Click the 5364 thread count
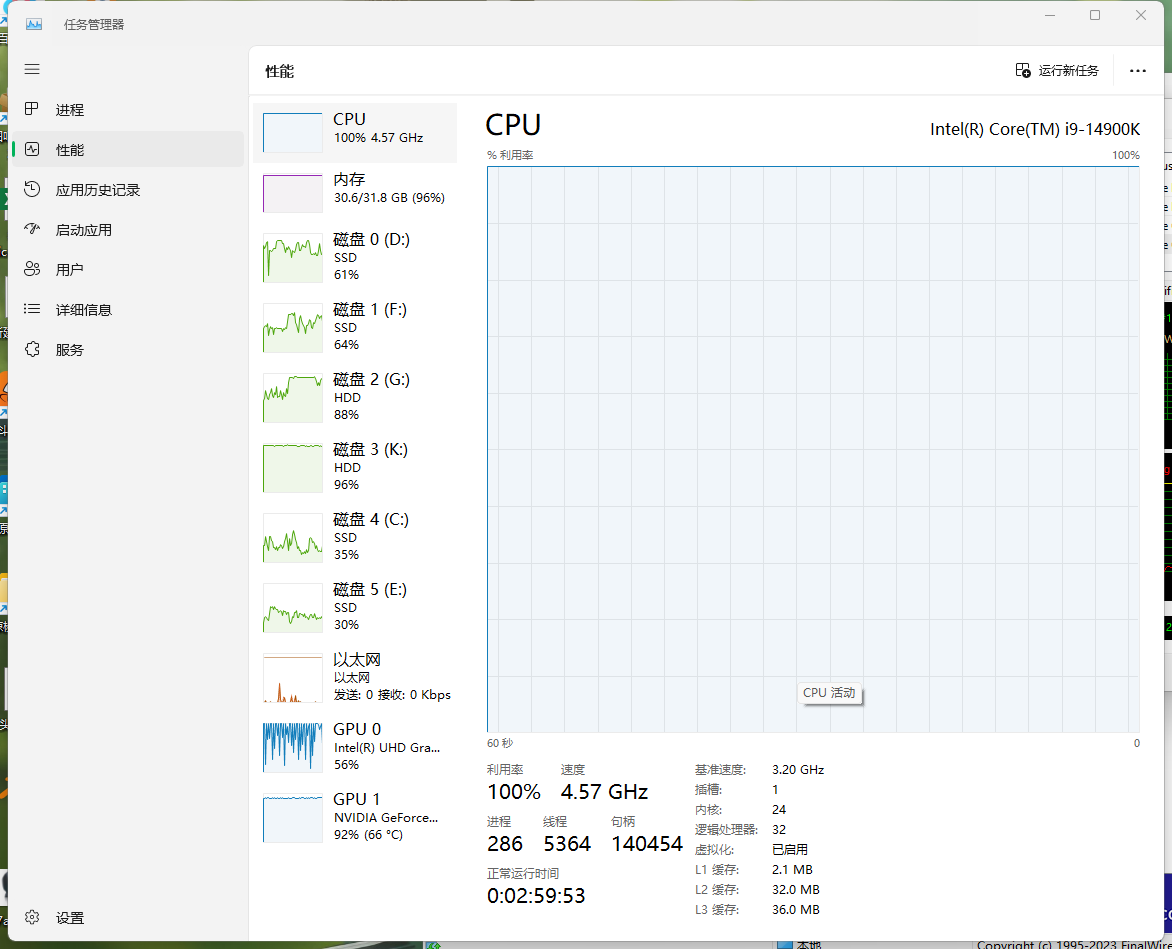 pos(567,844)
